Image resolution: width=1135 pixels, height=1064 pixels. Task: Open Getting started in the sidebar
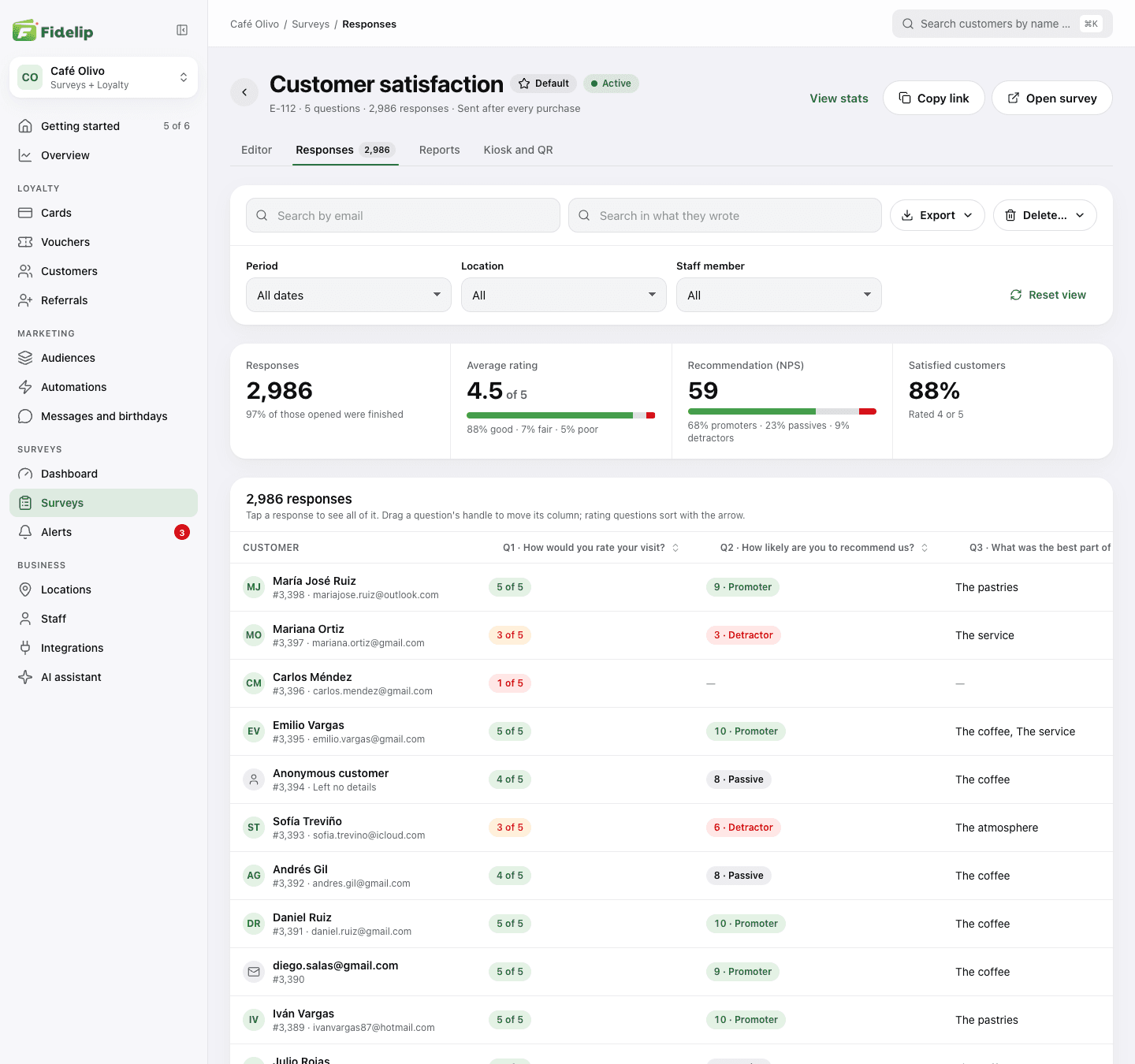click(103, 126)
